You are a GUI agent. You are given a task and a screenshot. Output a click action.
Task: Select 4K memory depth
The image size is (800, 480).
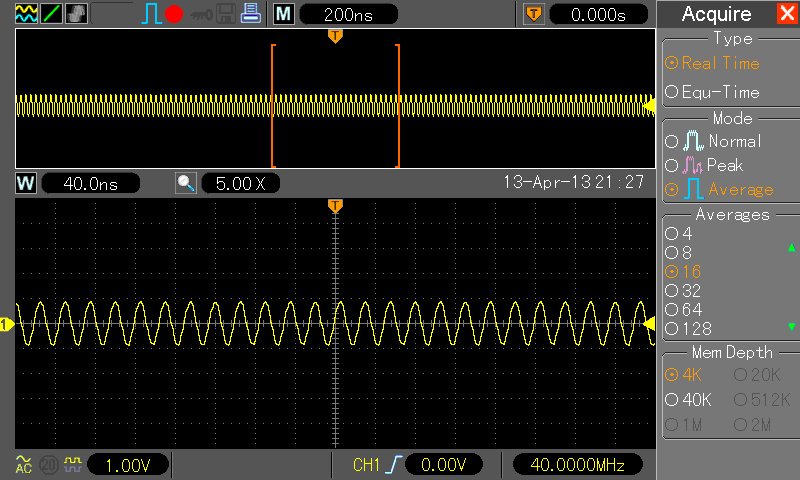click(x=684, y=375)
